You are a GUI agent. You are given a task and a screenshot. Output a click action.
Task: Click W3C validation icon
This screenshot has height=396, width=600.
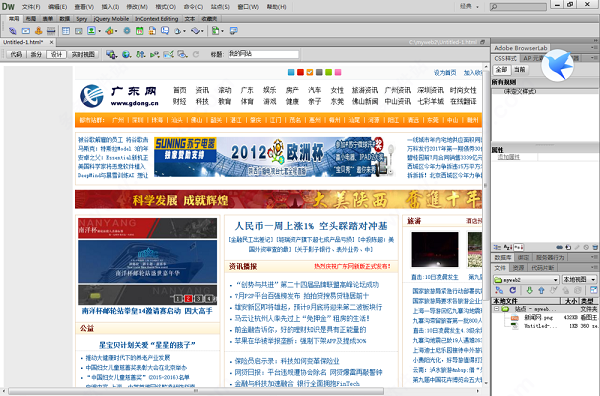tap(154, 54)
